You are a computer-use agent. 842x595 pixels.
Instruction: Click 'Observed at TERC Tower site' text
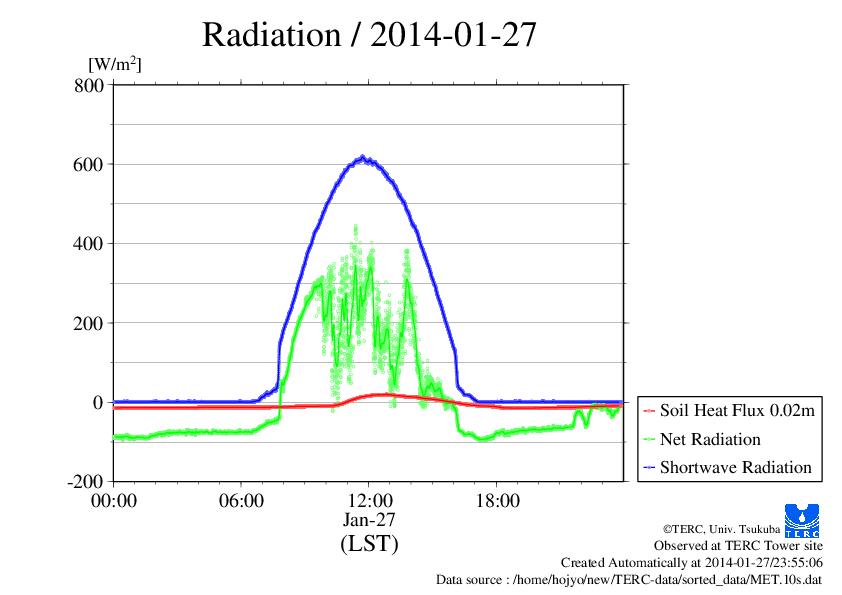click(738, 546)
